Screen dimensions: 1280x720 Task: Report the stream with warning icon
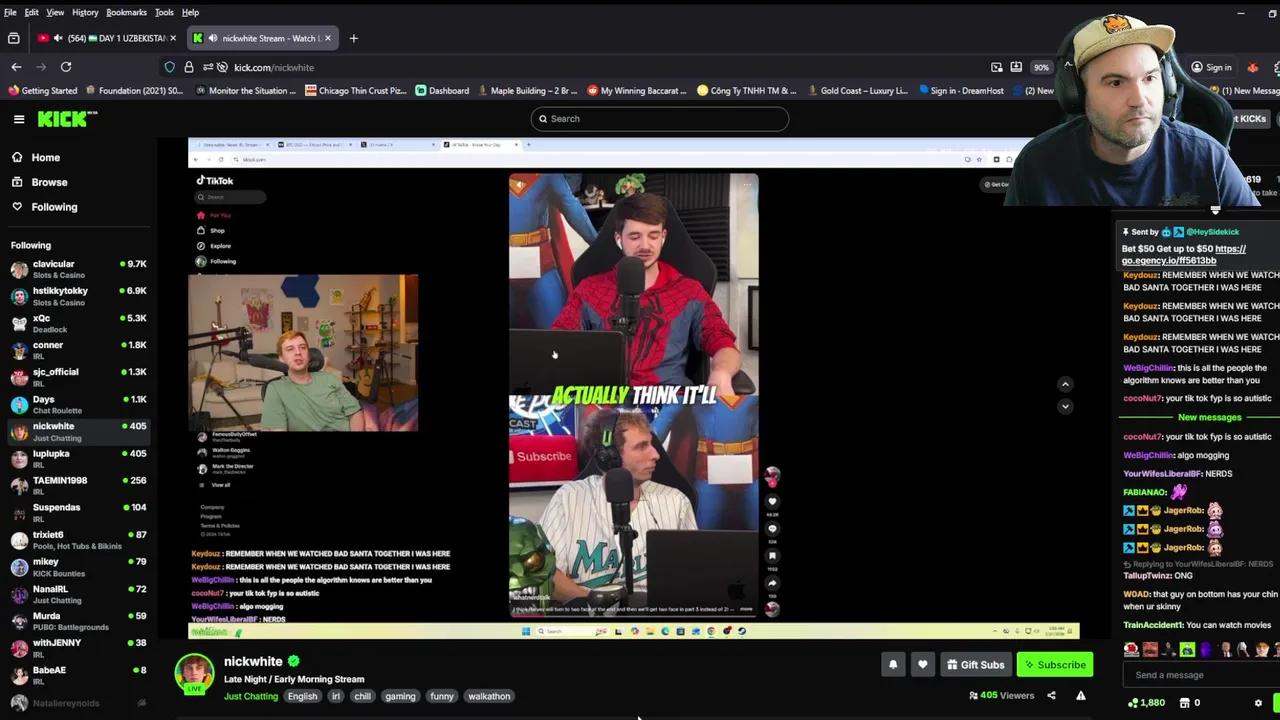coord(1081,696)
